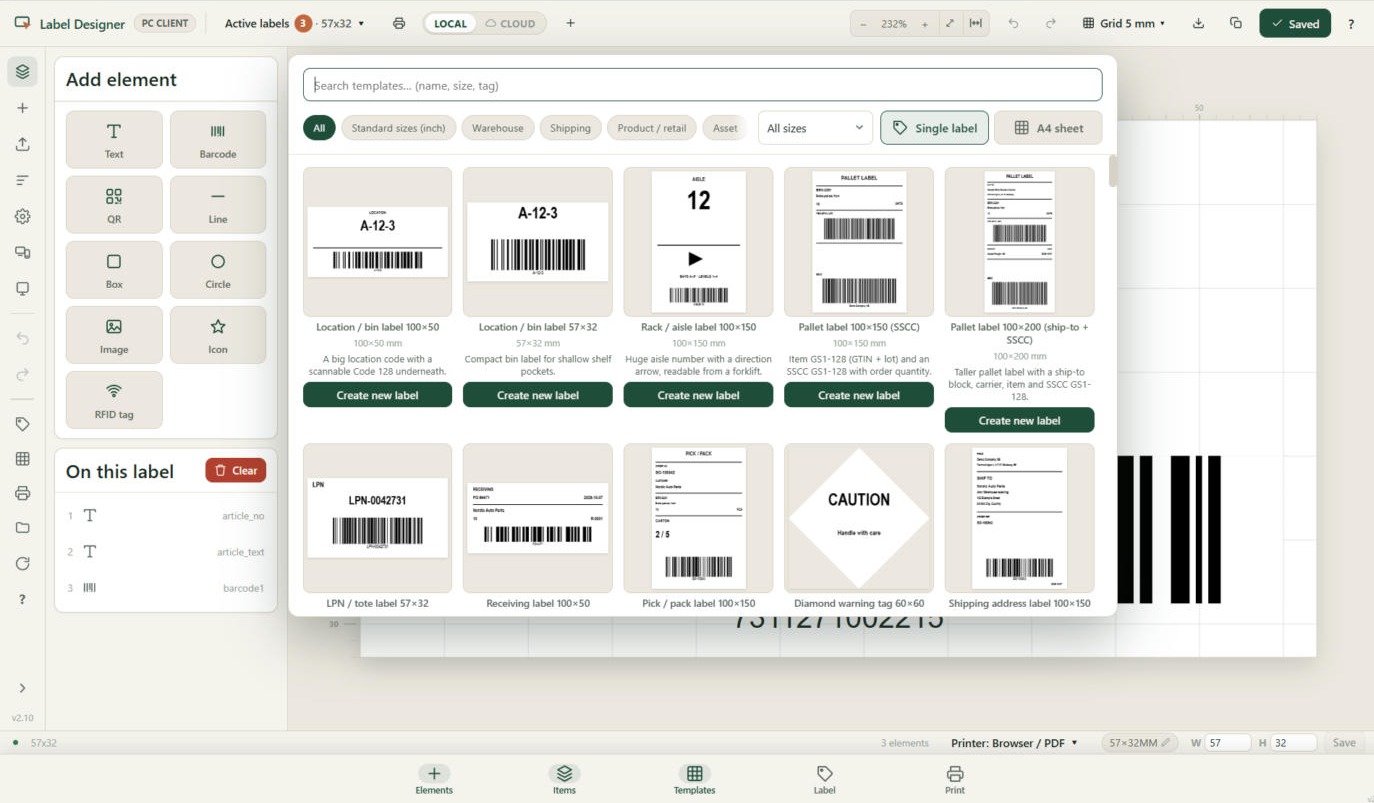Click the Saved button
Image resolution: width=1374 pixels, height=803 pixels.
click(x=1295, y=23)
